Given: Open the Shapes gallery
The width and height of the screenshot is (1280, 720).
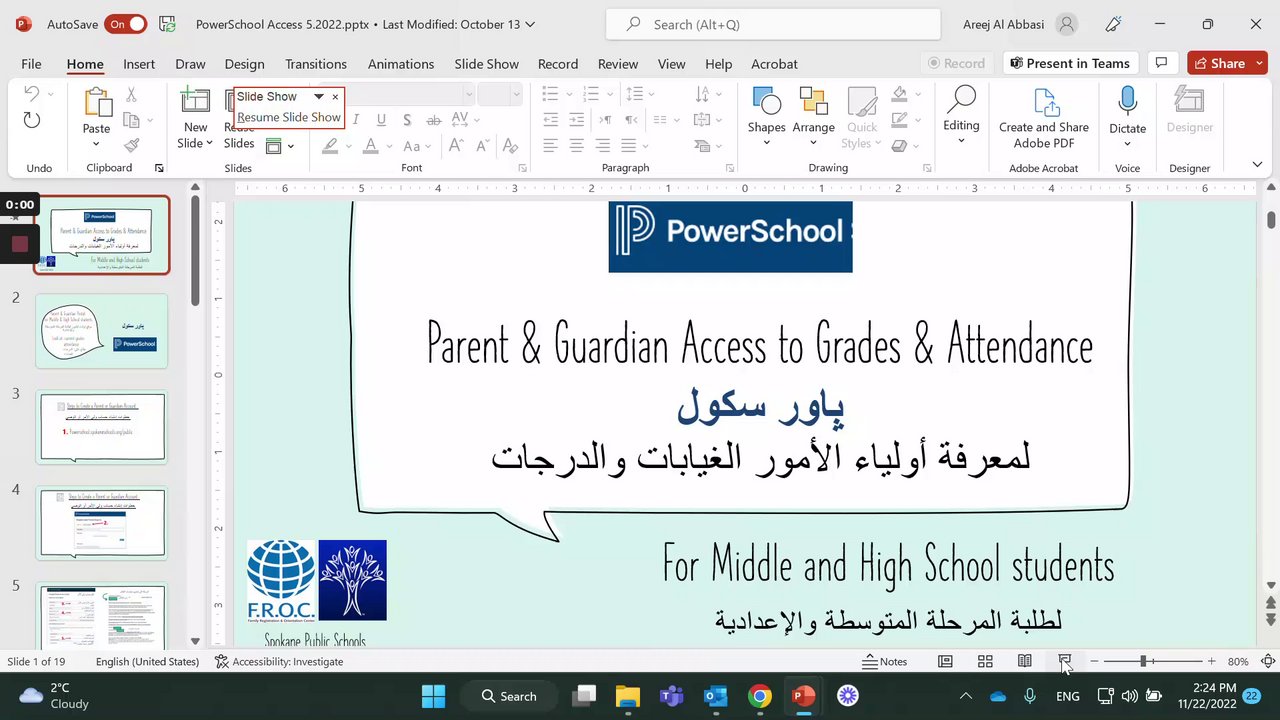Looking at the screenshot, I should (x=766, y=102).
